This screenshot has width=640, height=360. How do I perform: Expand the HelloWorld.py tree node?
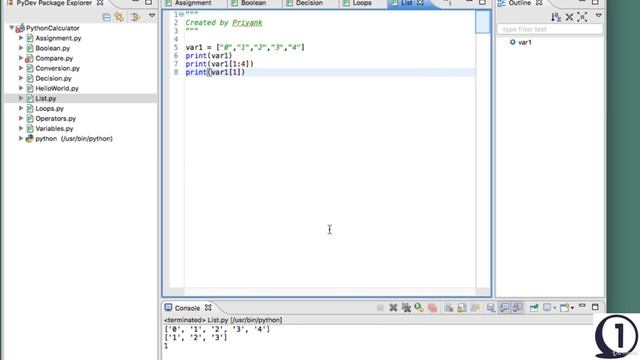point(21,88)
